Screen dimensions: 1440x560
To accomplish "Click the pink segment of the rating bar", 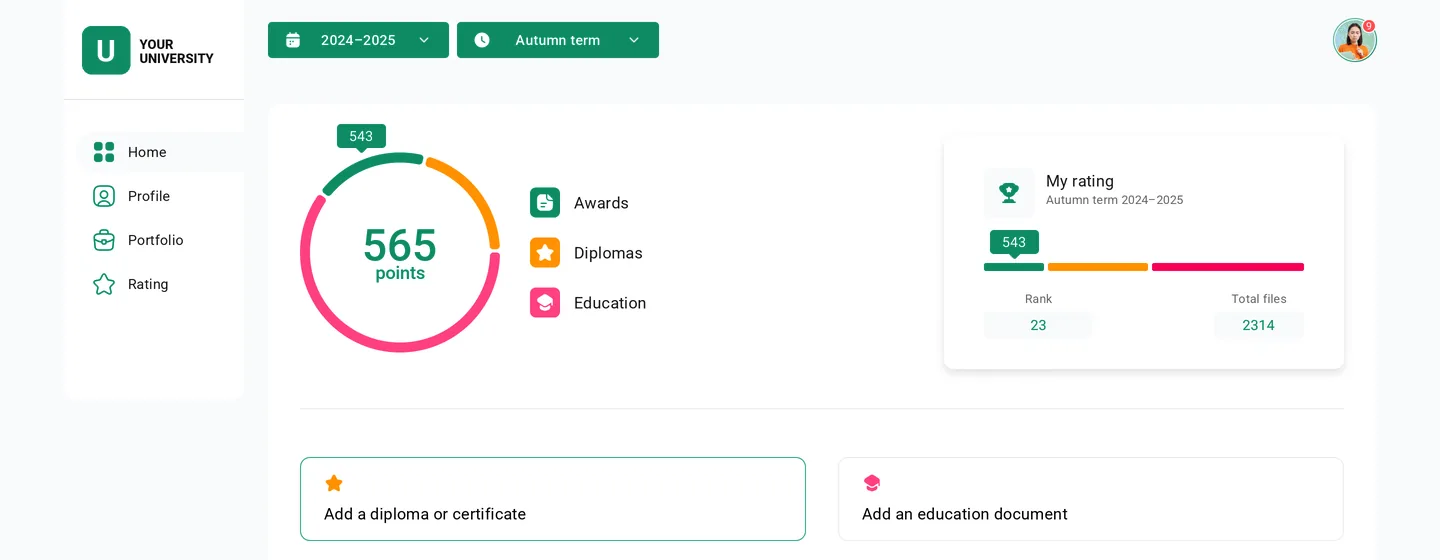I will (1228, 267).
